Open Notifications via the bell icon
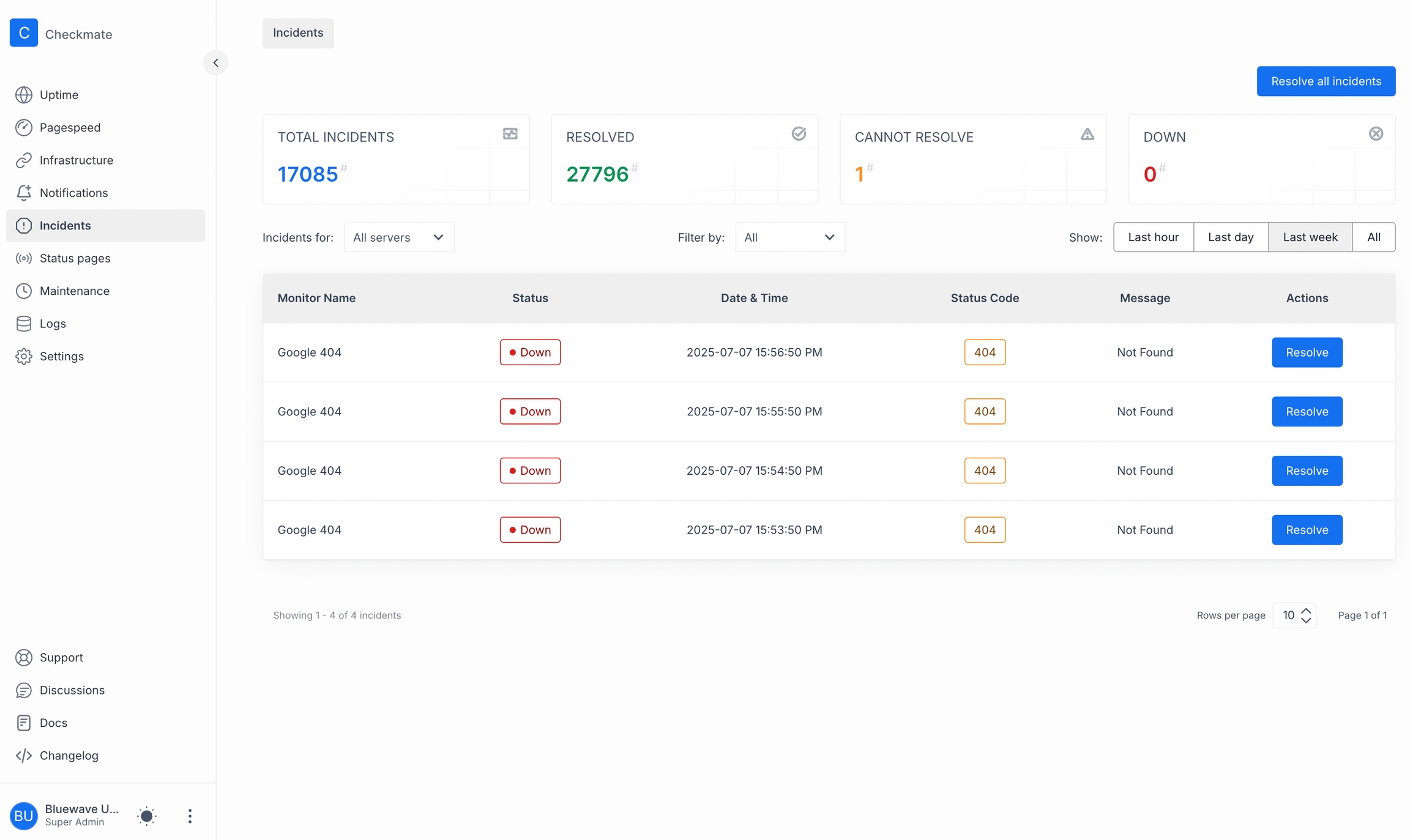1410x840 pixels. 24,193
